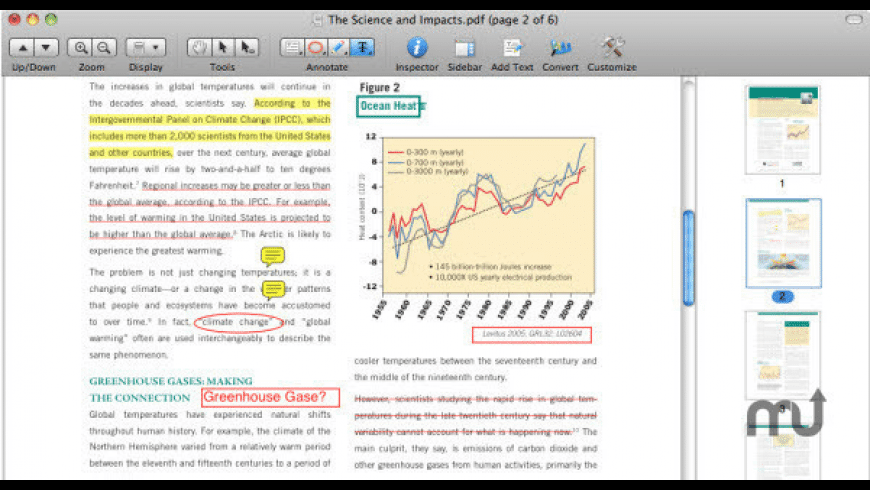
Task: Click the struck-through 'However, scientists studying' text
Action: coord(476,415)
